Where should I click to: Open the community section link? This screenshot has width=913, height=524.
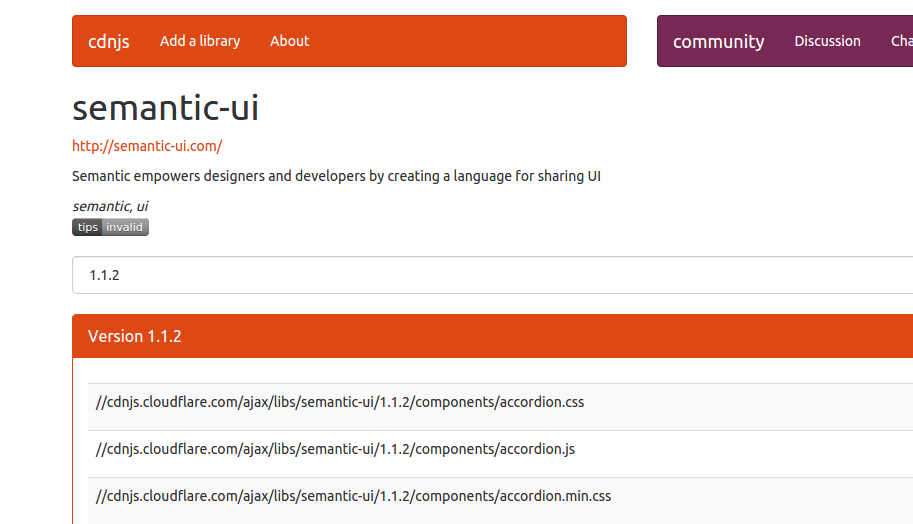(x=719, y=41)
